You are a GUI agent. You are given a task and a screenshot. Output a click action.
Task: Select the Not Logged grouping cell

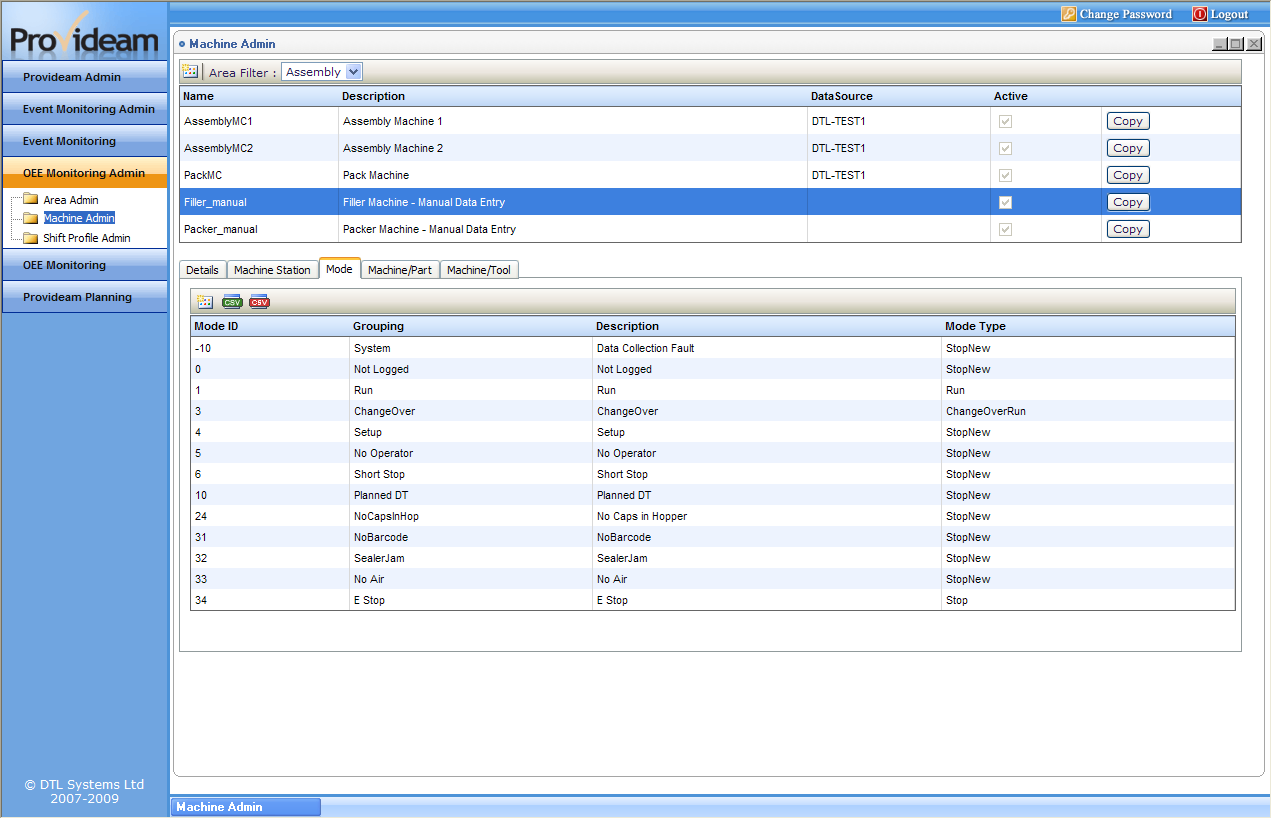(x=381, y=369)
